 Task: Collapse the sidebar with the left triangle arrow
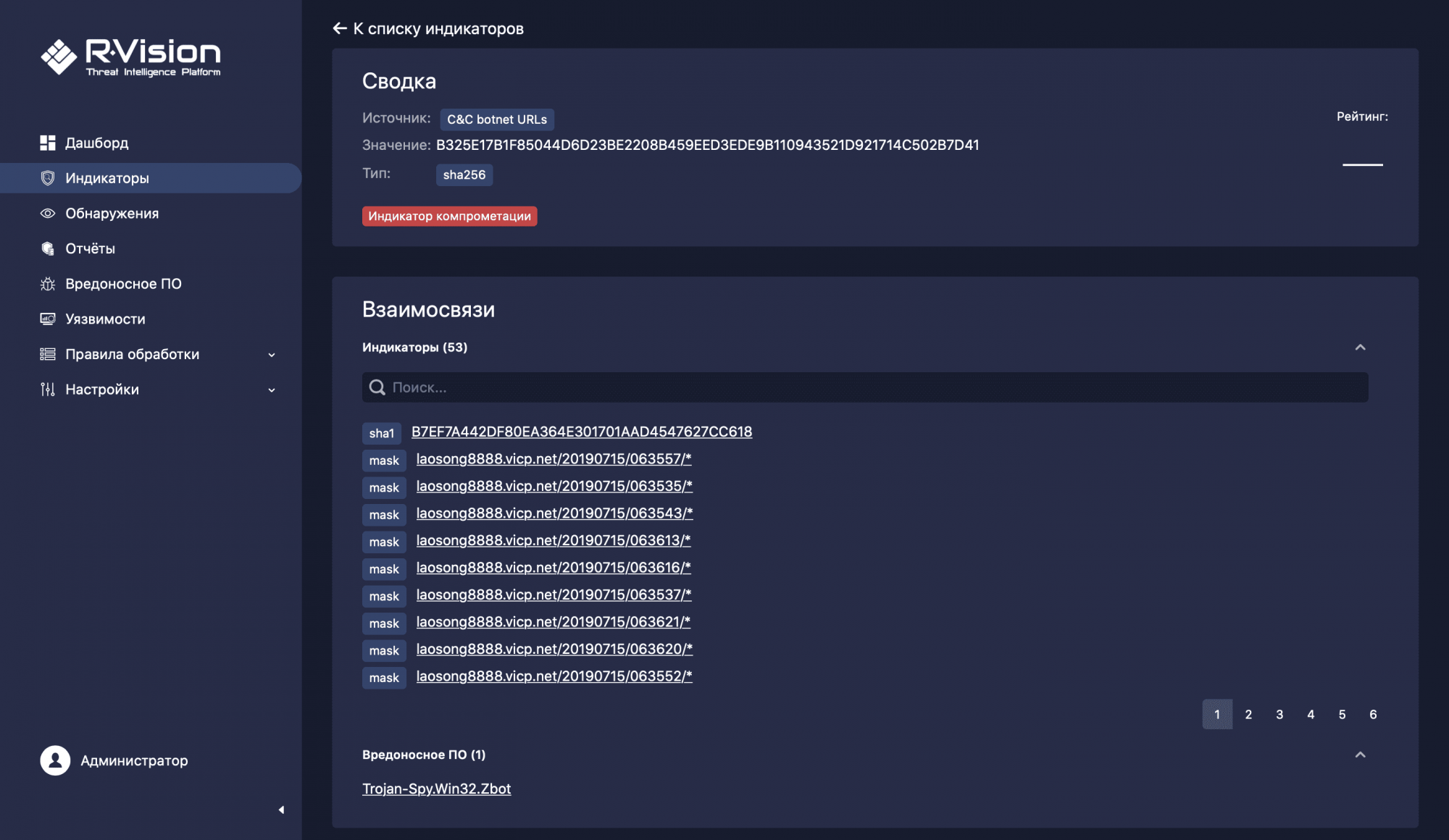281,810
